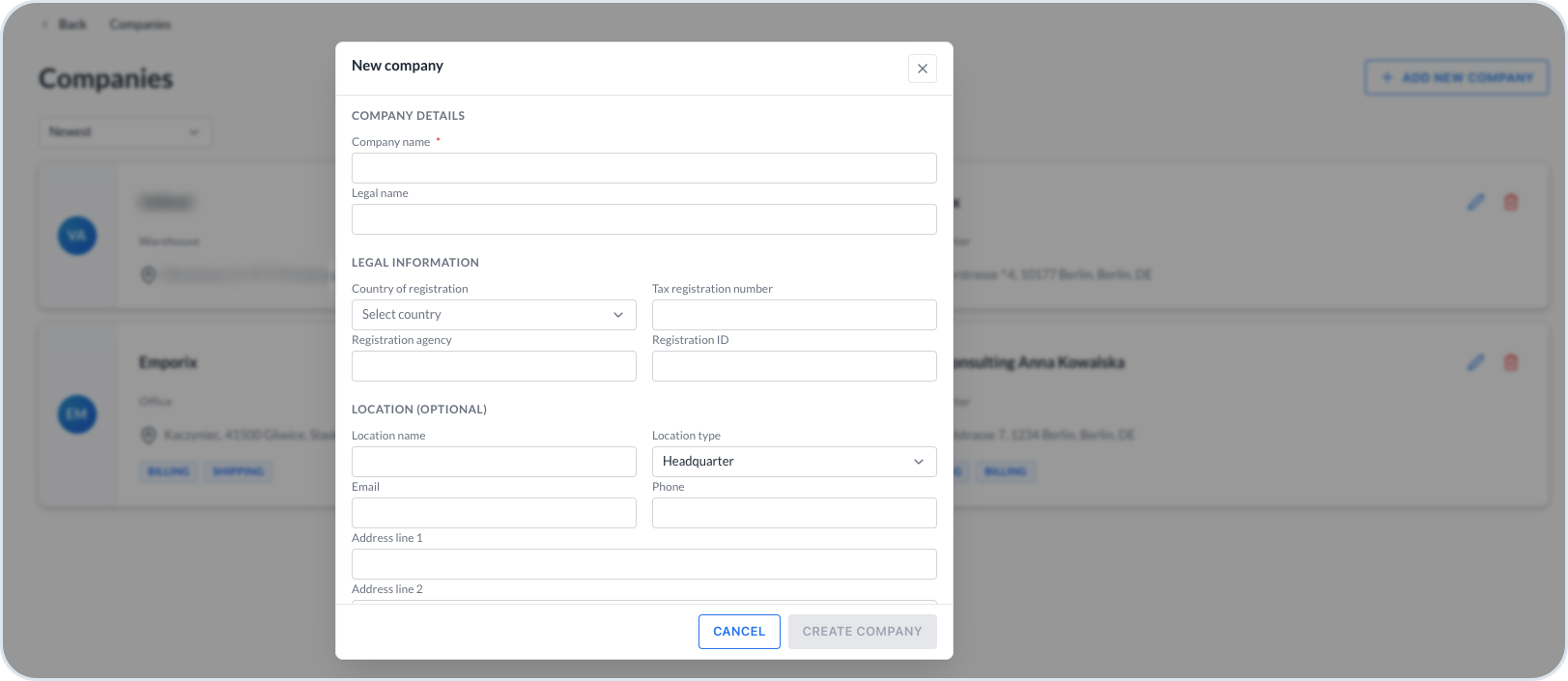Close the New company dialog

pos(923,69)
